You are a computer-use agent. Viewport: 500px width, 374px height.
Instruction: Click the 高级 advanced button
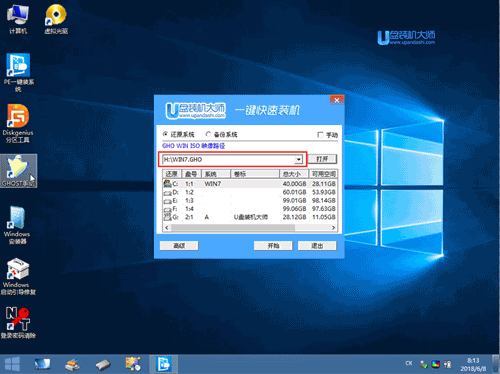[x=179, y=246]
